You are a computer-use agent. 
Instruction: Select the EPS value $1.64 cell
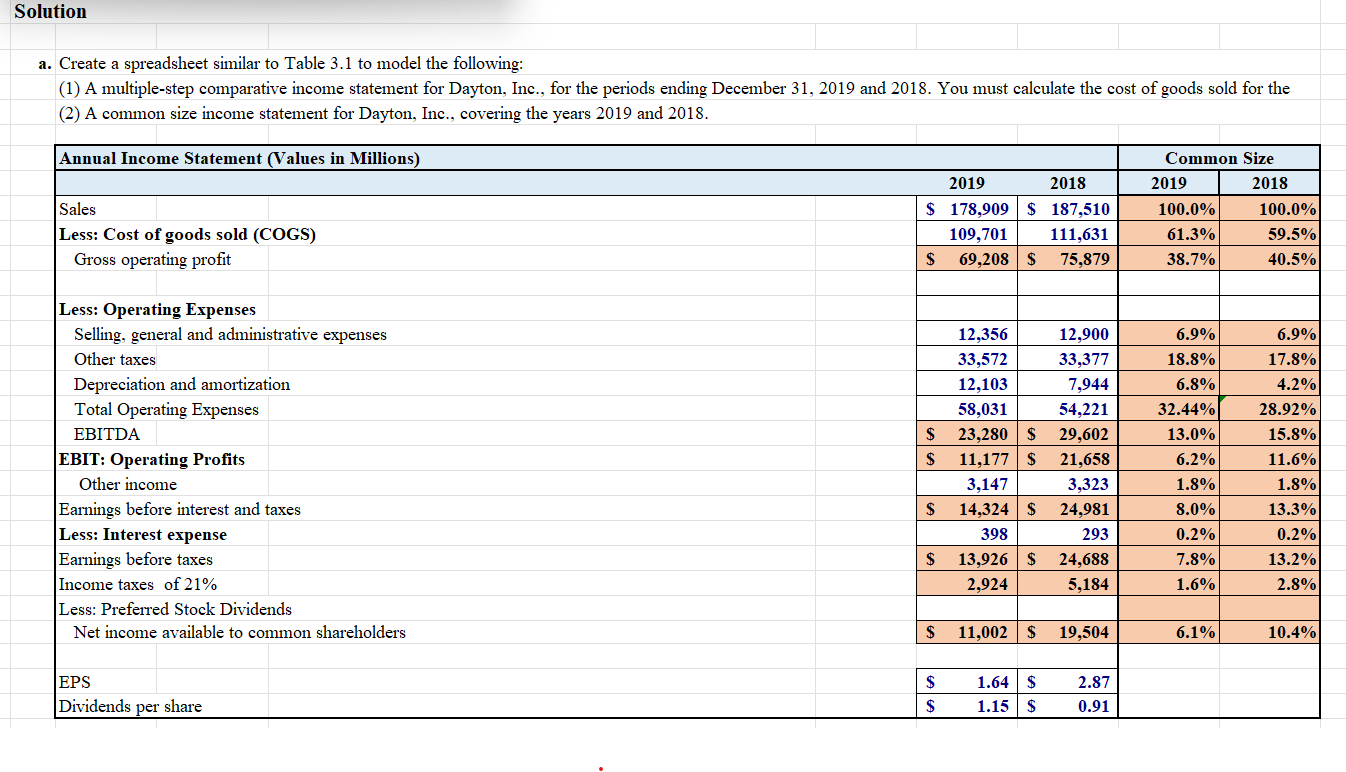[x=966, y=682]
